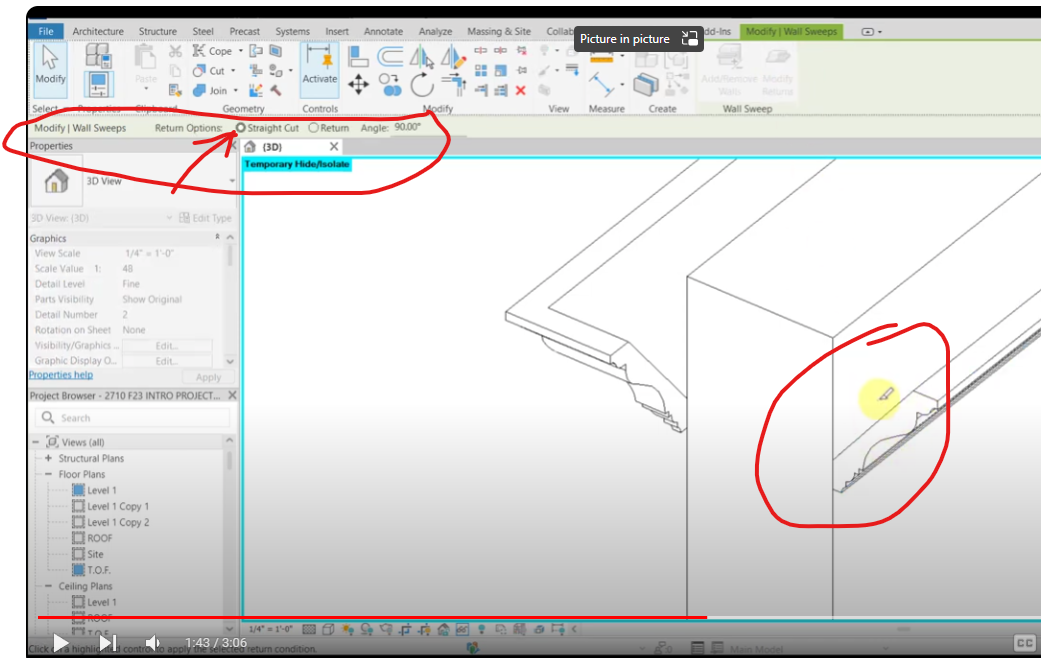Click the red X Delete icon in Modify panel
Image resolution: width=1041 pixels, height=658 pixels.
tap(520, 90)
